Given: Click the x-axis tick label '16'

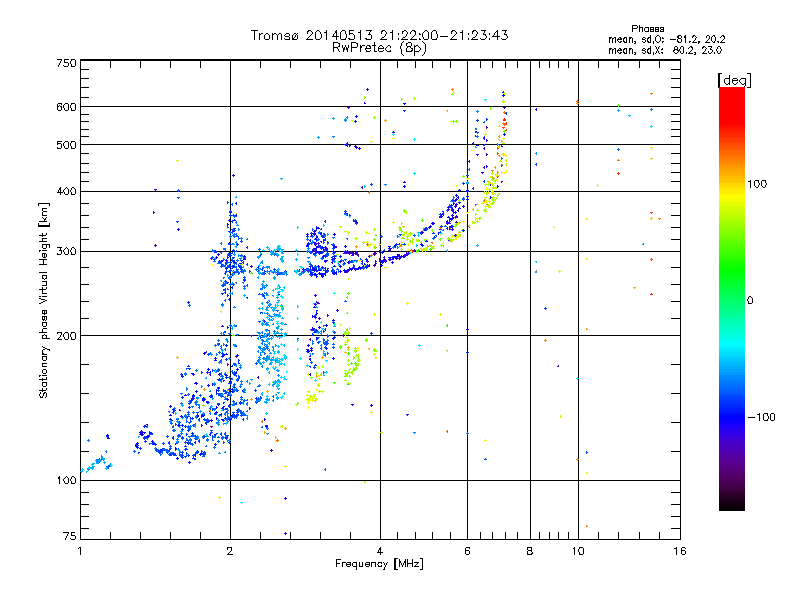Looking at the screenshot, I should (x=680, y=551).
